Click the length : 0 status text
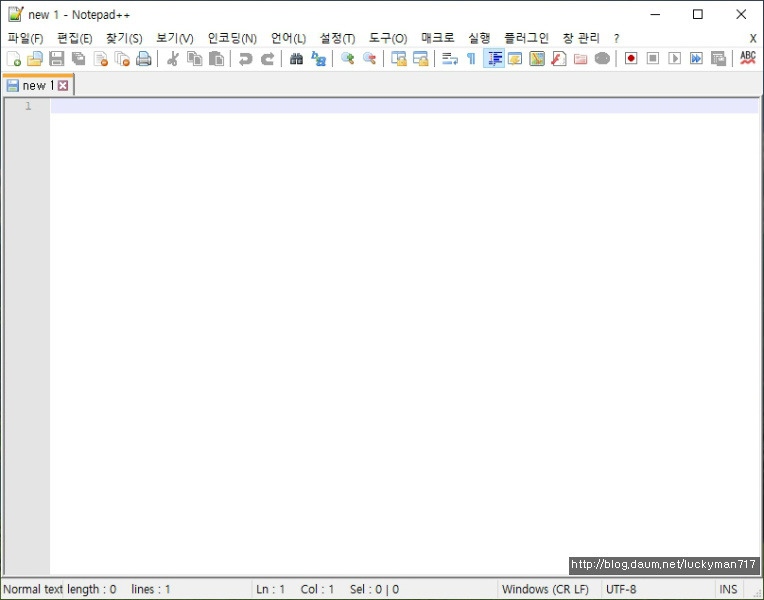The height and width of the screenshot is (600, 764). 92,589
